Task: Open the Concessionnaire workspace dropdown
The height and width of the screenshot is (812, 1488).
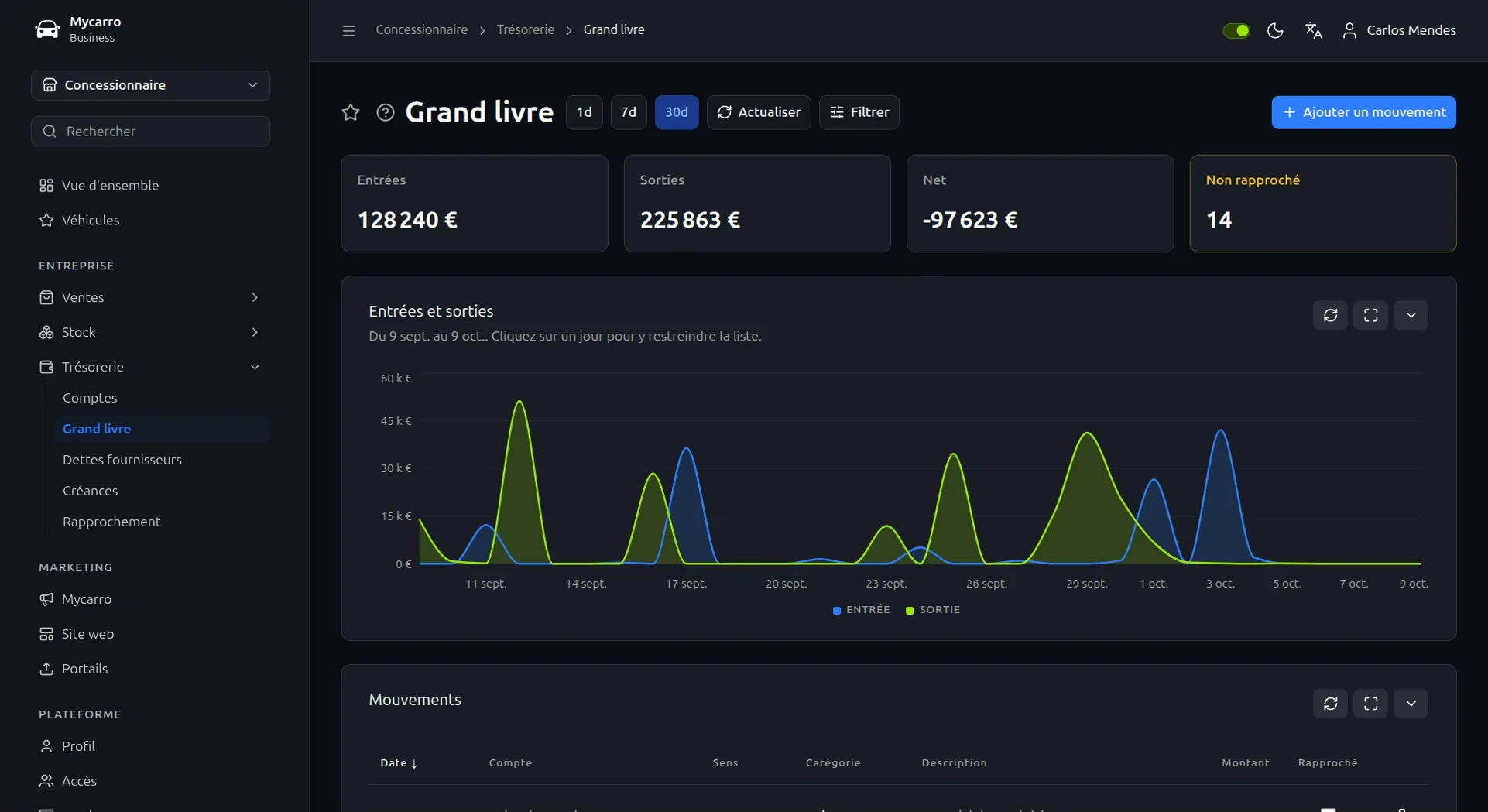Action: click(x=150, y=85)
